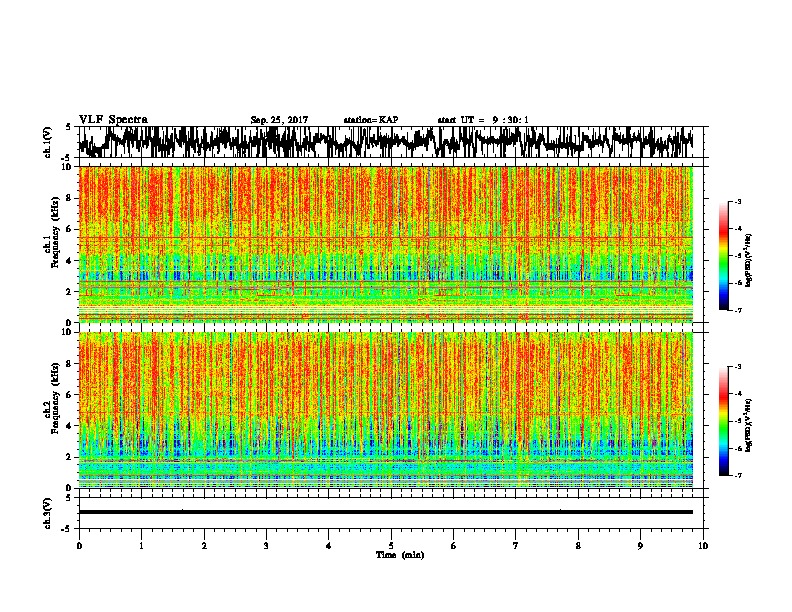Click the time axis tick label 8

tap(578, 546)
